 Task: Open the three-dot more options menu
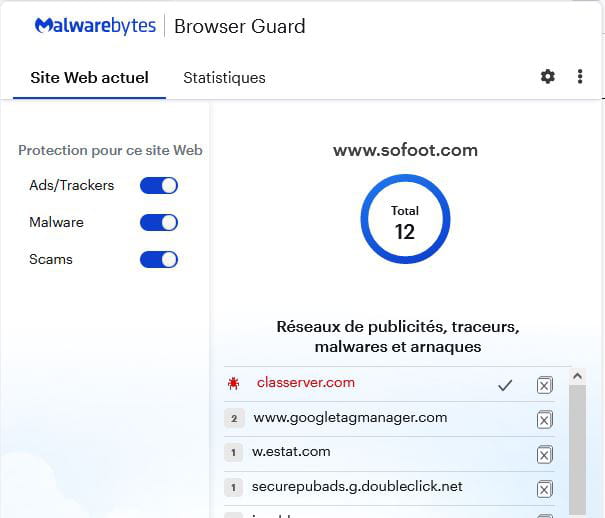(x=580, y=76)
